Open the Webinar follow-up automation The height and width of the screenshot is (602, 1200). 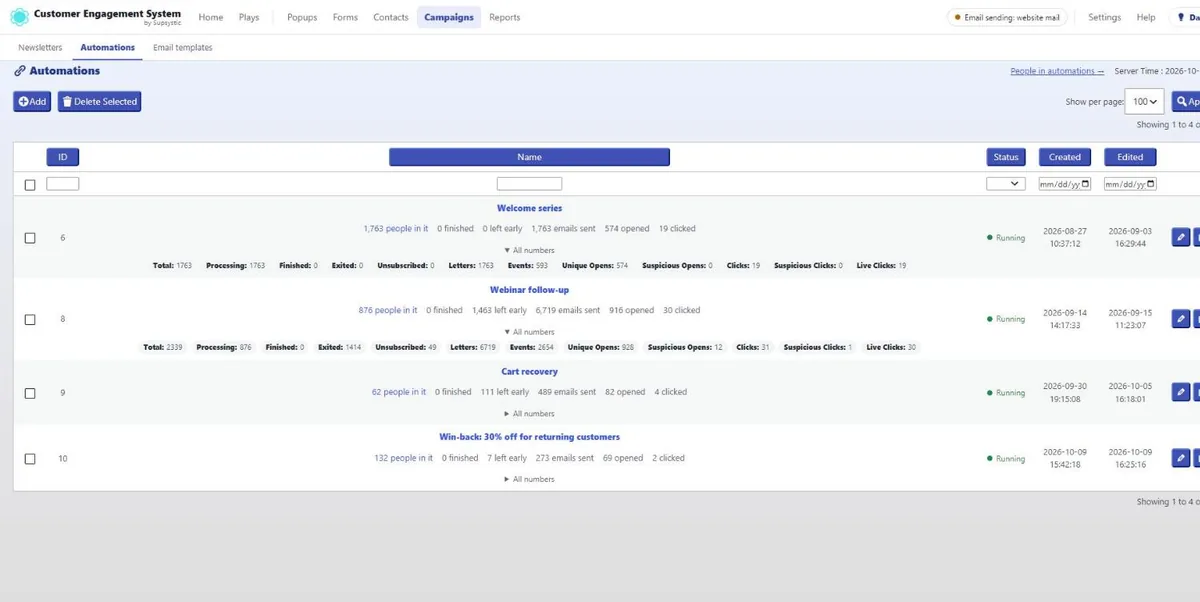pyautogui.click(x=529, y=290)
